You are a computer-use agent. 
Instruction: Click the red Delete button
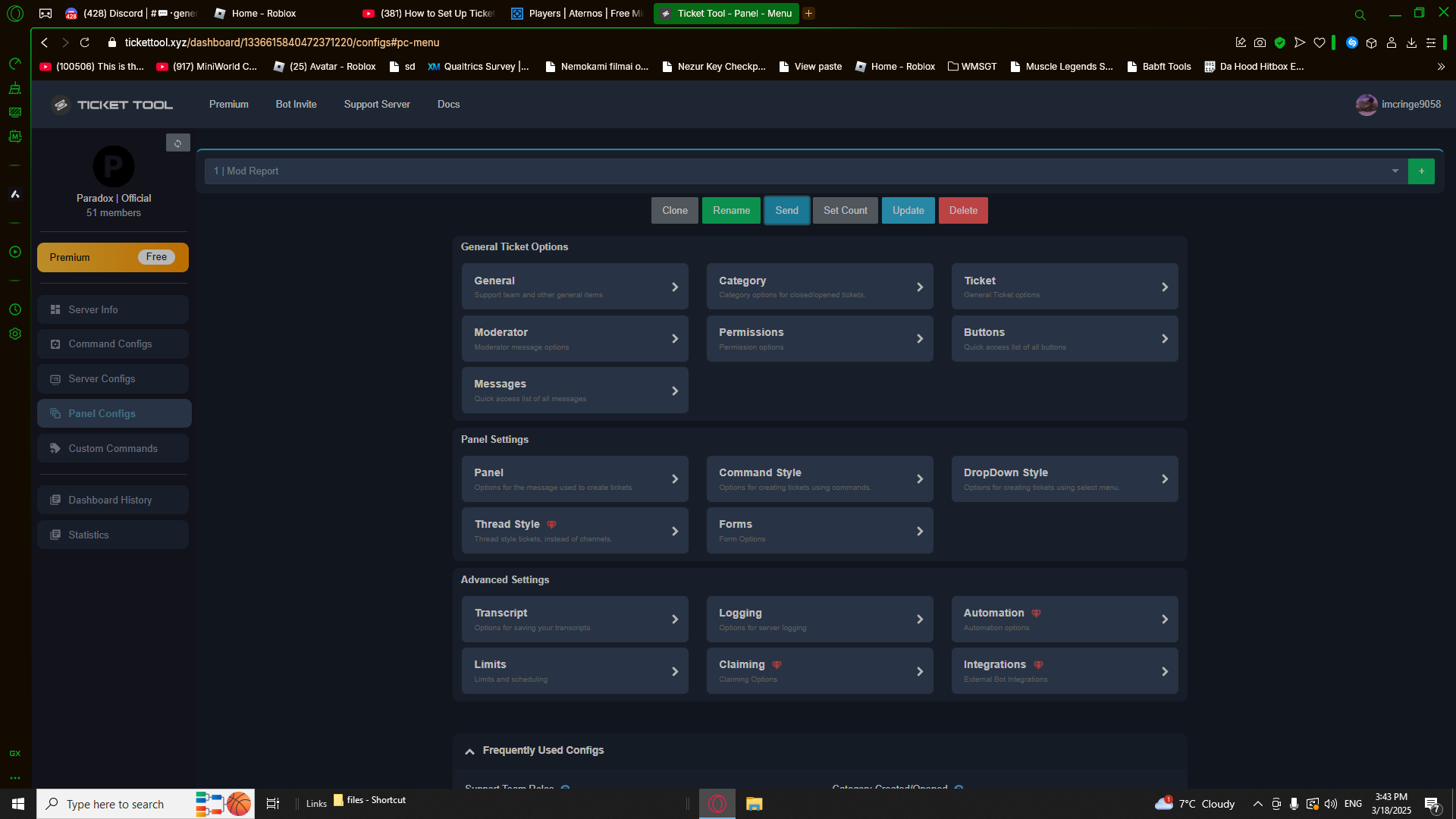(x=963, y=211)
